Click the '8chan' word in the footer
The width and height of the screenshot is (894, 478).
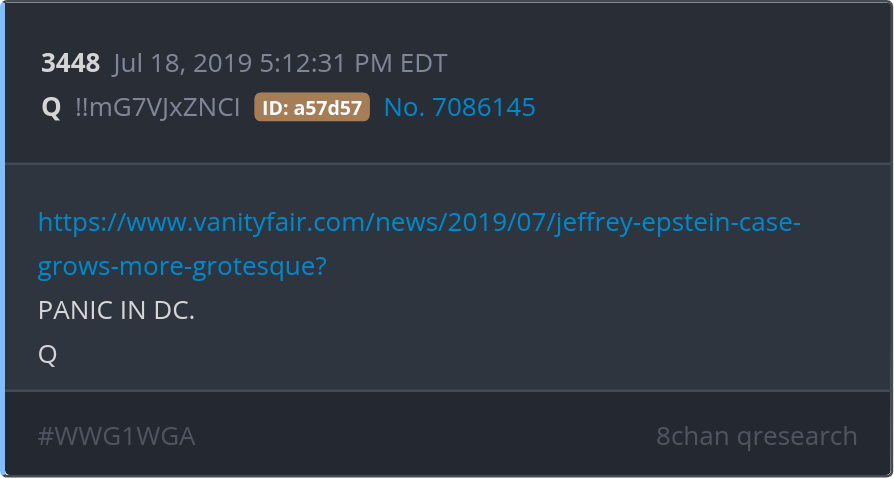pyautogui.click(x=693, y=436)
